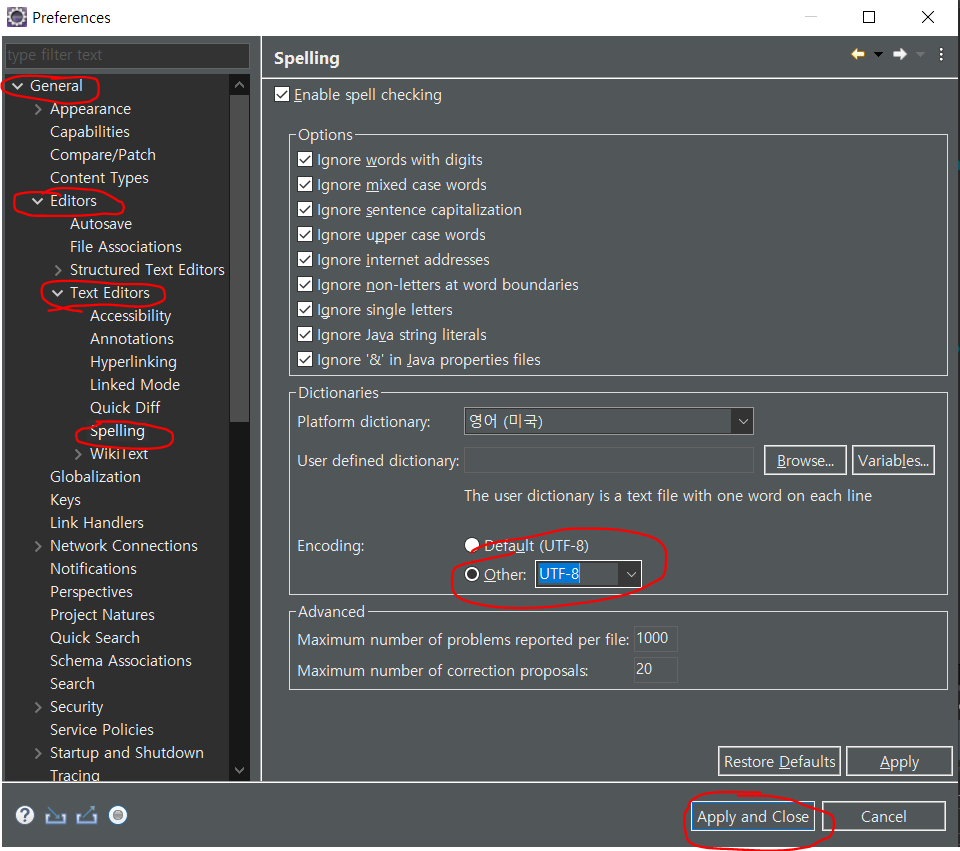The width and height of the screenshot is (960, 851).
Task: Select Quick Search in the tree
Action: [95, 638]
